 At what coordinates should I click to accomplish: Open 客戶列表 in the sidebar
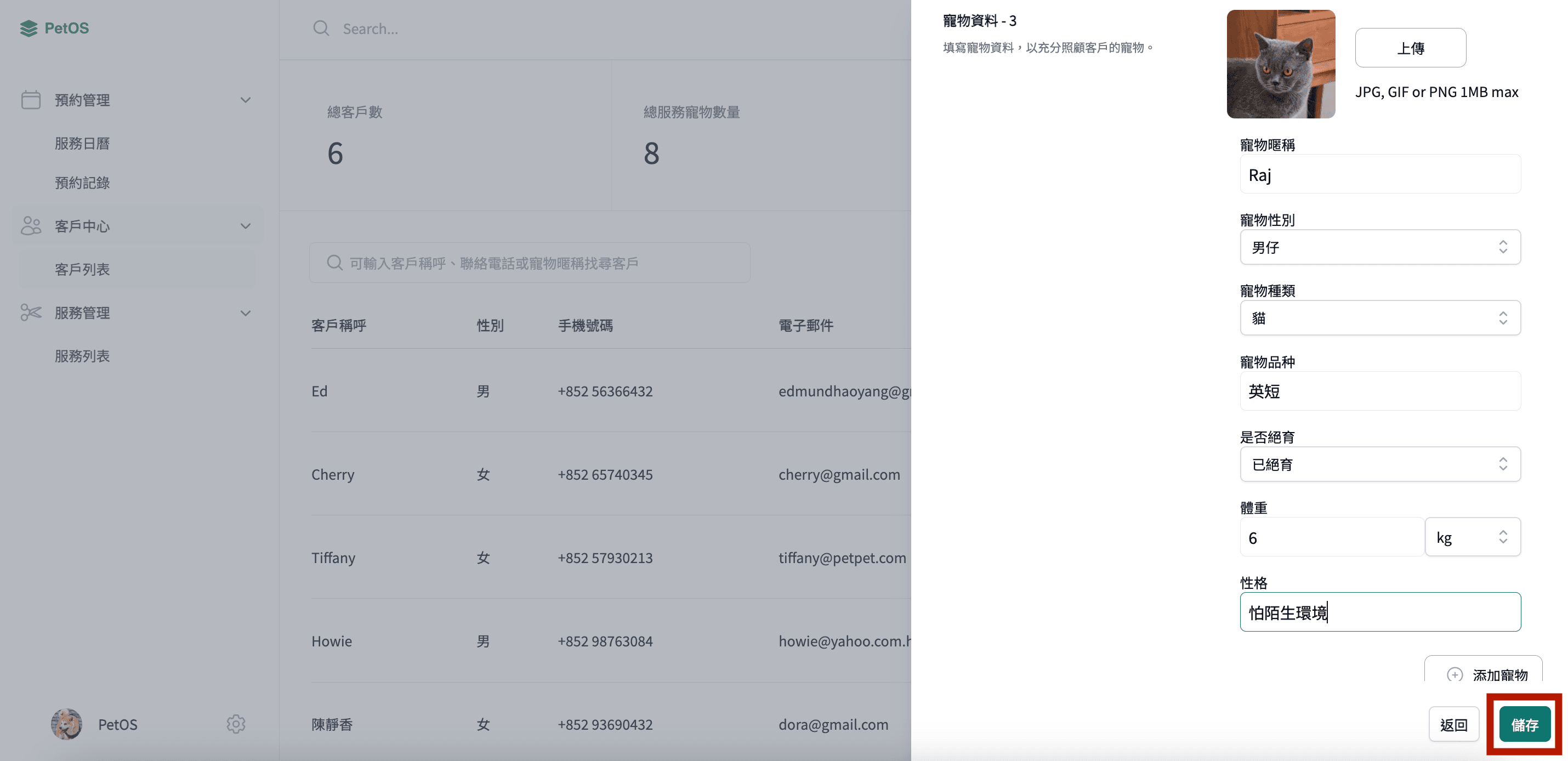(82, 269)
